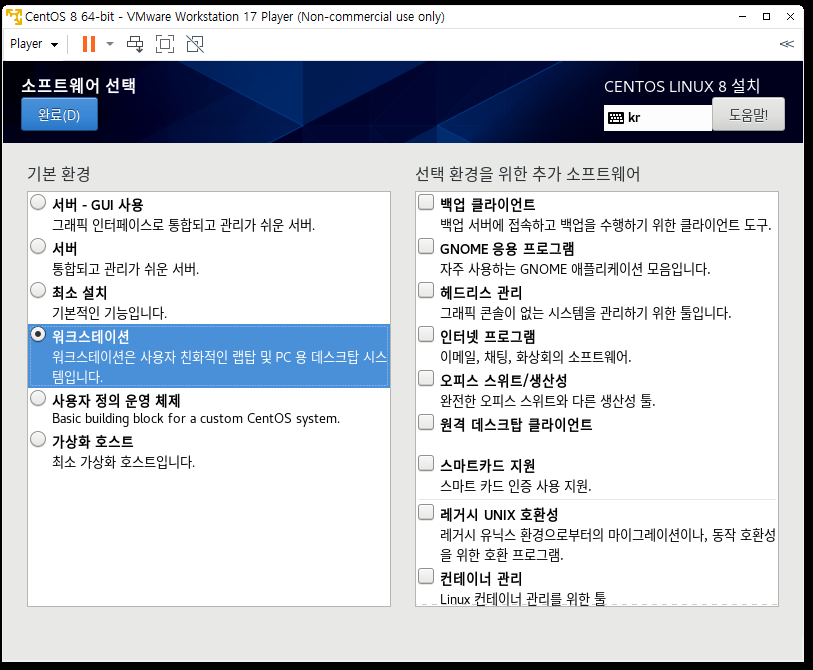Click description 최소 가상화 호스트입니다.

click(123, 462)
